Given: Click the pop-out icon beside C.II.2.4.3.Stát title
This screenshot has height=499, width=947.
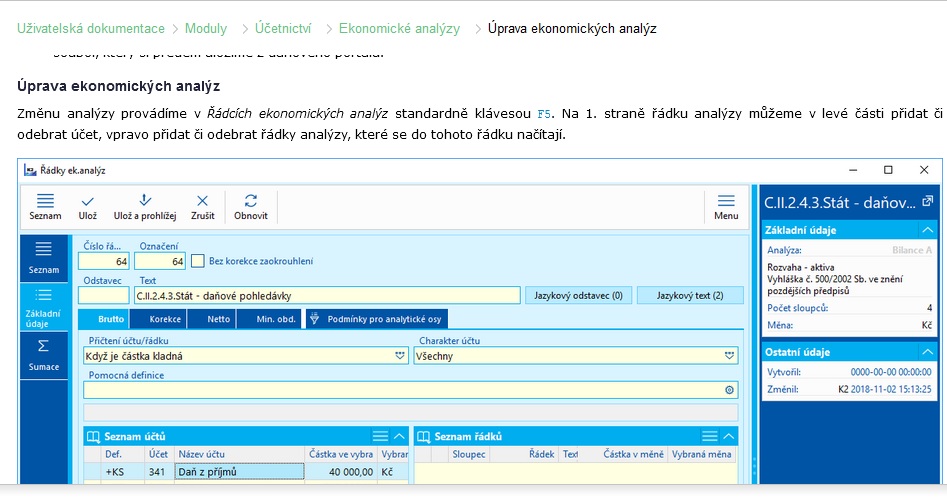Looking at the screenshot, I should point(927,201).
